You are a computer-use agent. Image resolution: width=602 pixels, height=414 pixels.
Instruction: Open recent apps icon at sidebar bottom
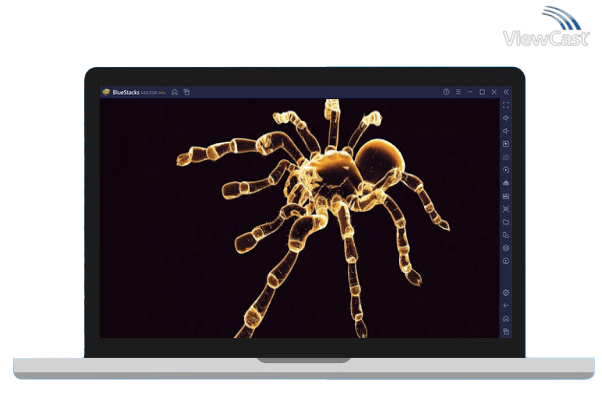click(x=506, y=331)
